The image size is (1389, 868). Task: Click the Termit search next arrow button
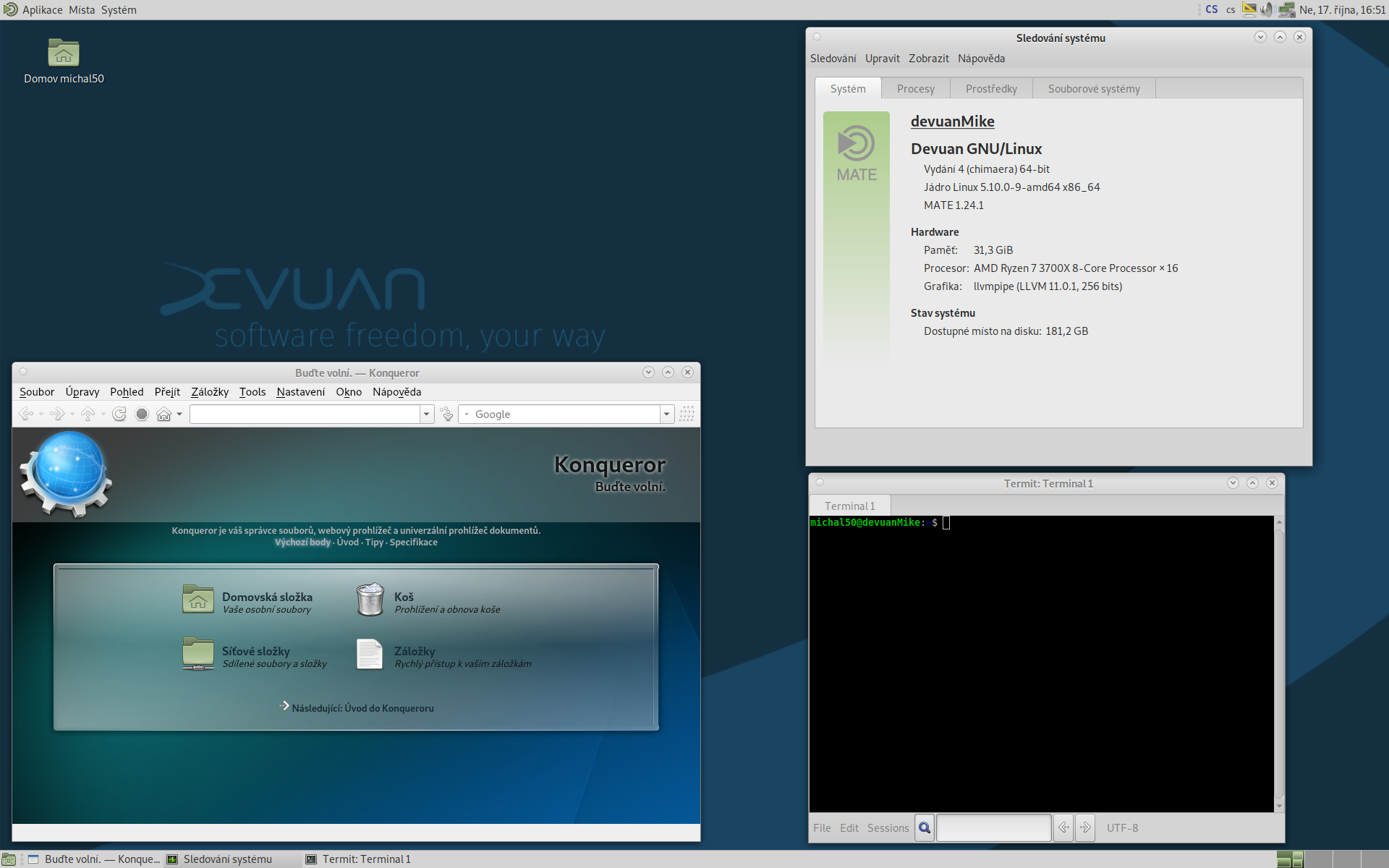(1084, 827)
